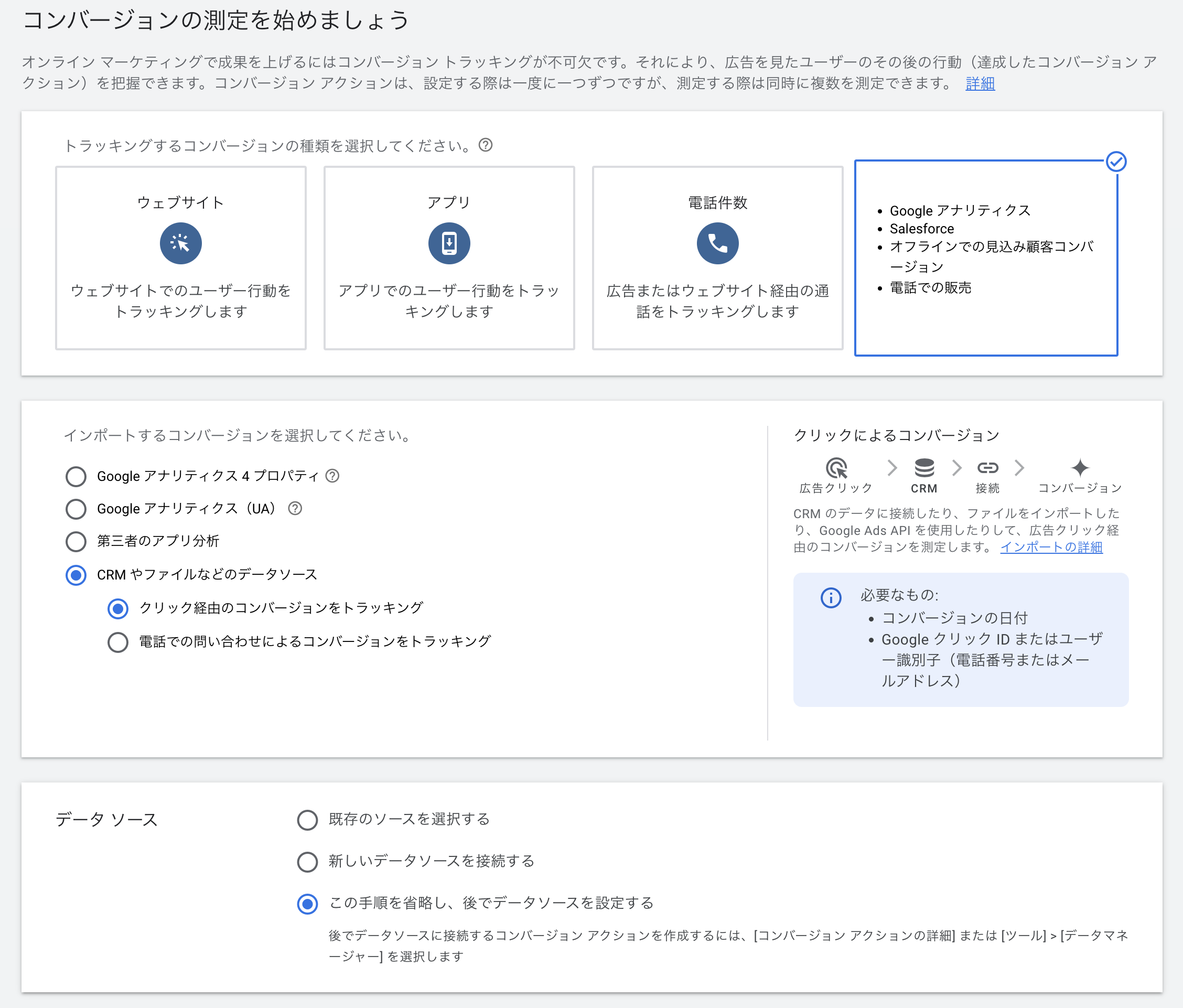1183x1008 pixels.
Task: Select 既存のソースを選択する radio
Action: point(307,820)
